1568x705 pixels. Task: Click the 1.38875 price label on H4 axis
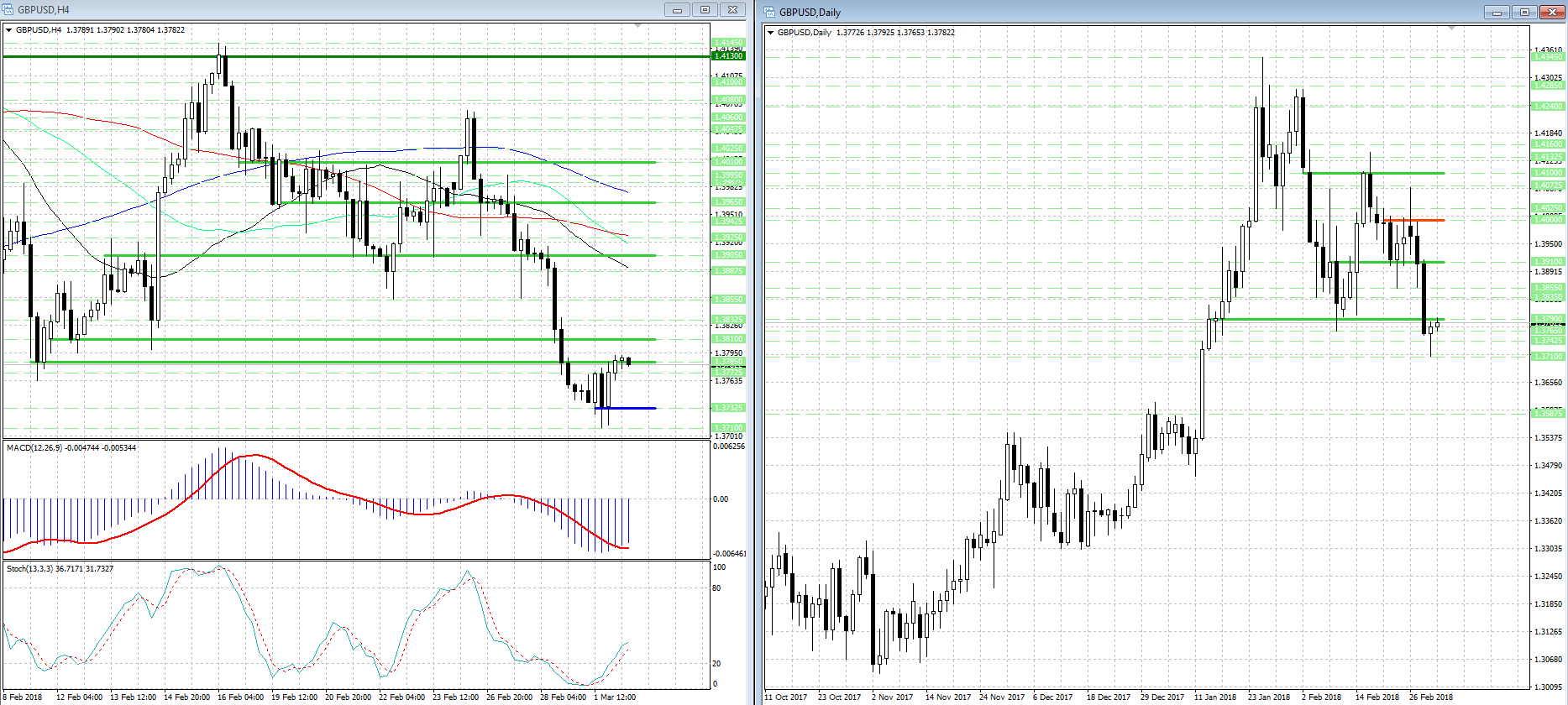pyautogui.click(x=728, y=271)
